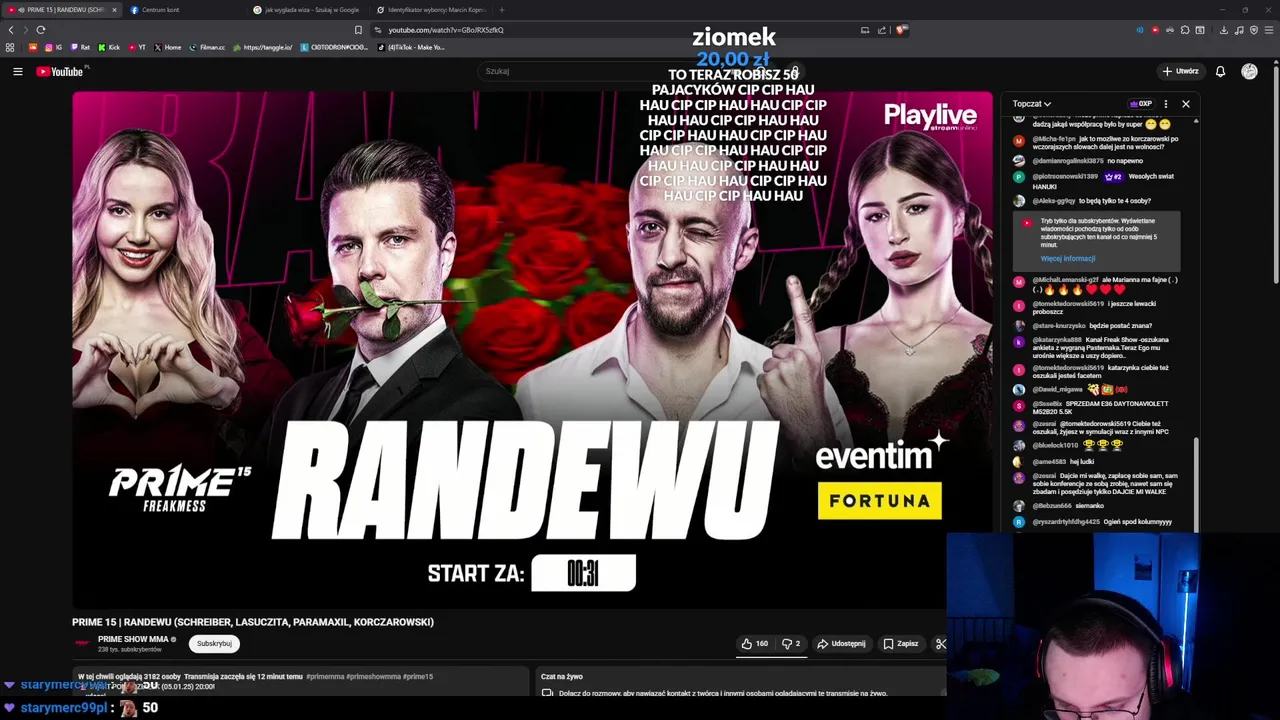Save the video with Zapisz button
This screenshot has width=1280, height=720.
point(900,644)
